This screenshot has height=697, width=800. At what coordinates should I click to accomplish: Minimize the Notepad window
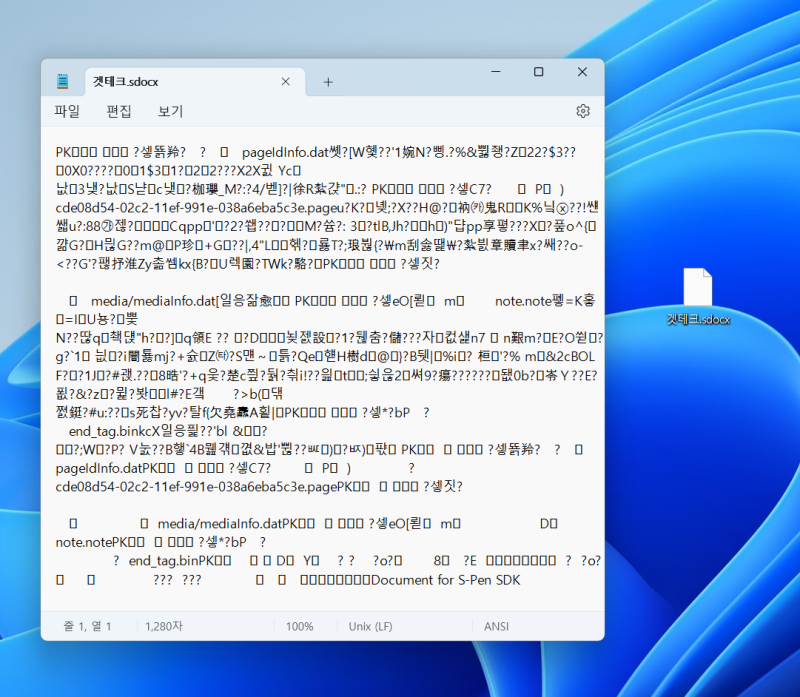pos(494,73)
